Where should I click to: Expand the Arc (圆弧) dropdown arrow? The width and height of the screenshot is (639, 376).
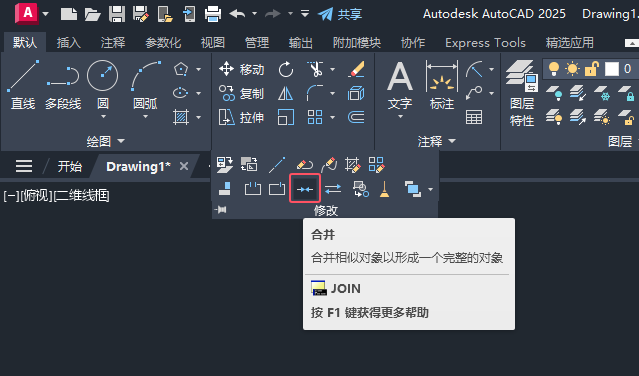(145, 117)
